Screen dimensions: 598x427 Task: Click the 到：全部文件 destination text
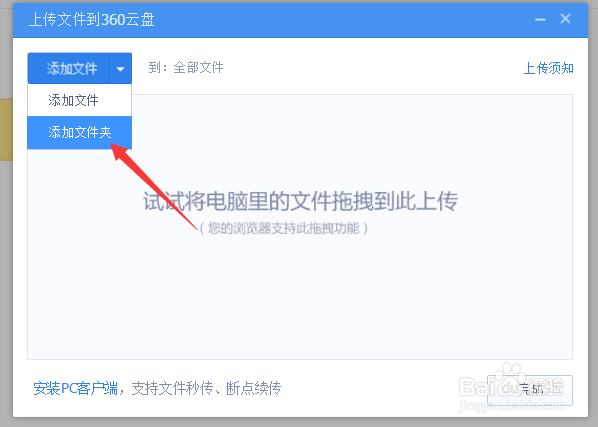(186, 67)
